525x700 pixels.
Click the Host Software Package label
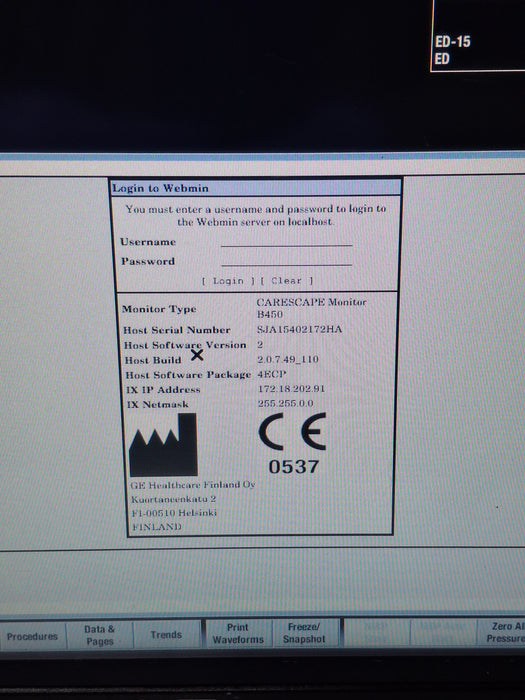click(188, 375)
